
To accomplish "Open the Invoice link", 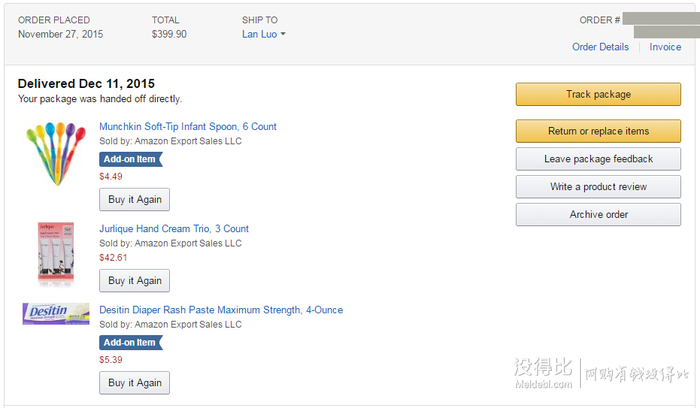I will click(665, 47).
